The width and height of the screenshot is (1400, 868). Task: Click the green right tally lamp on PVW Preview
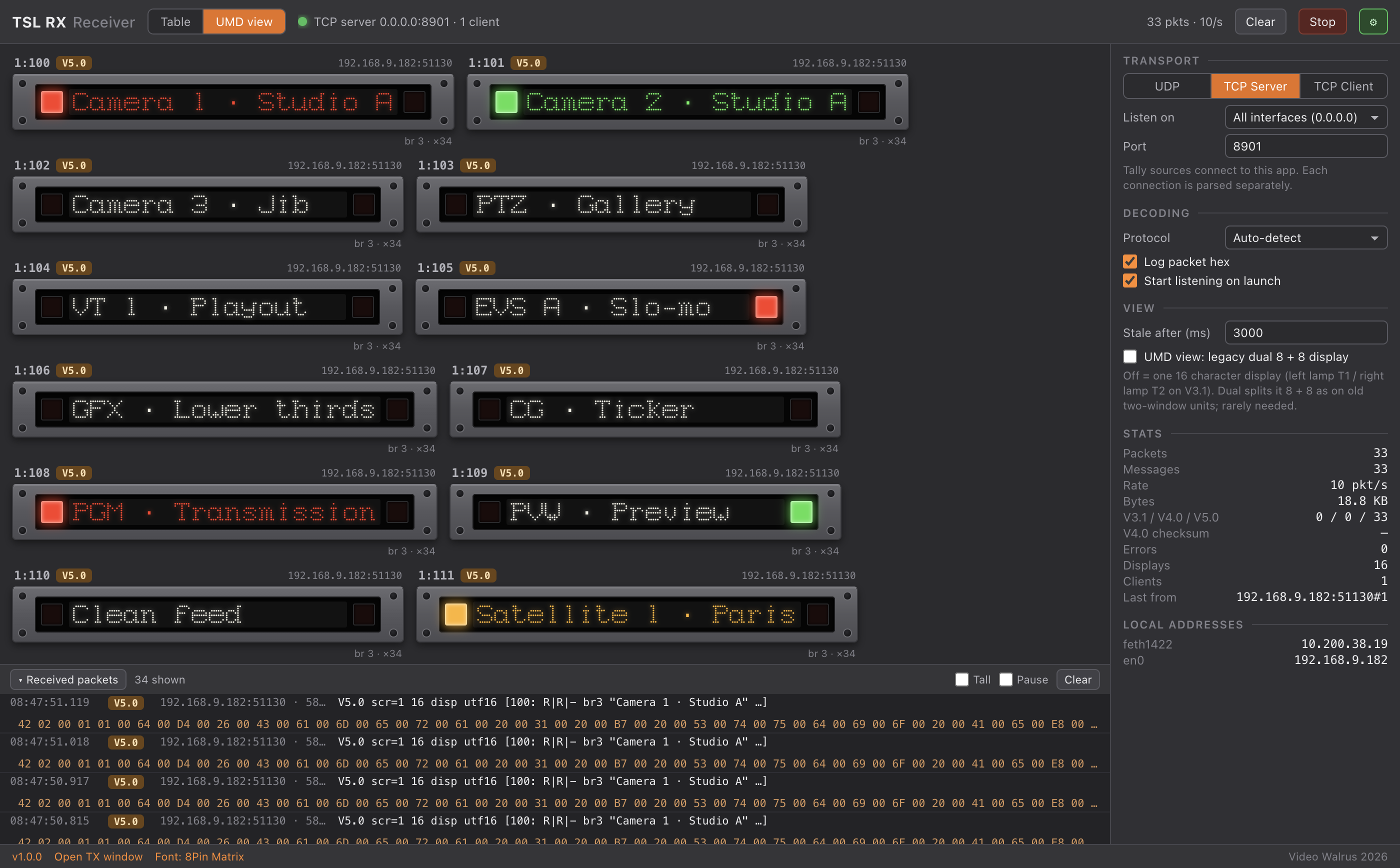[x=800, y=511]
